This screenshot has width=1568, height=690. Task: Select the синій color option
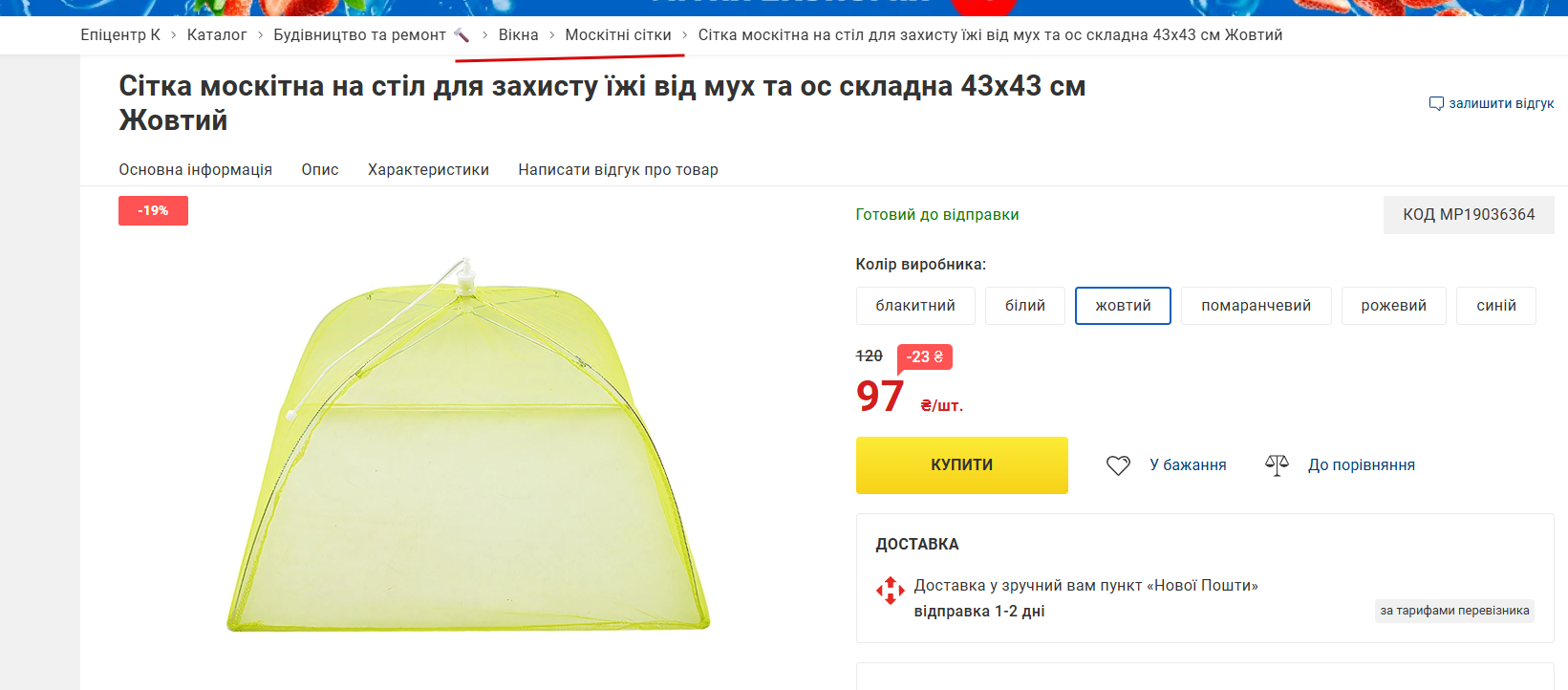1496,306
